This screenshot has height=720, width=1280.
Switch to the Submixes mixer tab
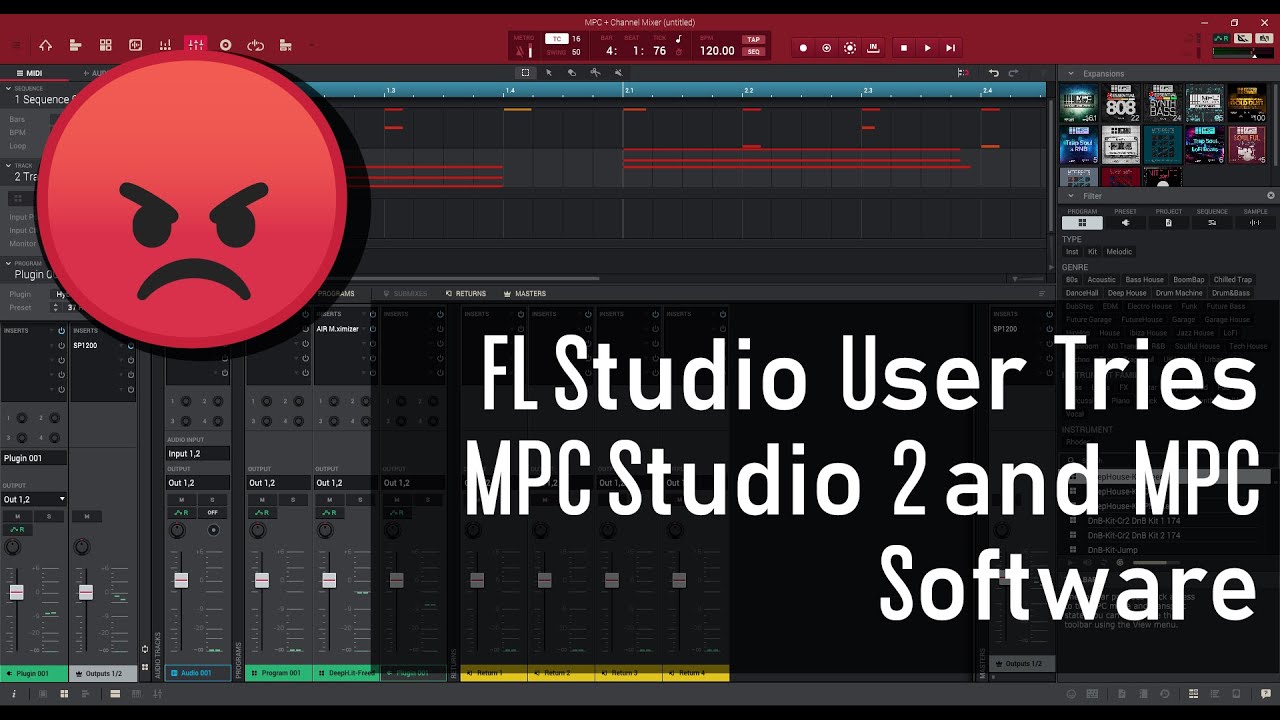pos(405,294)
